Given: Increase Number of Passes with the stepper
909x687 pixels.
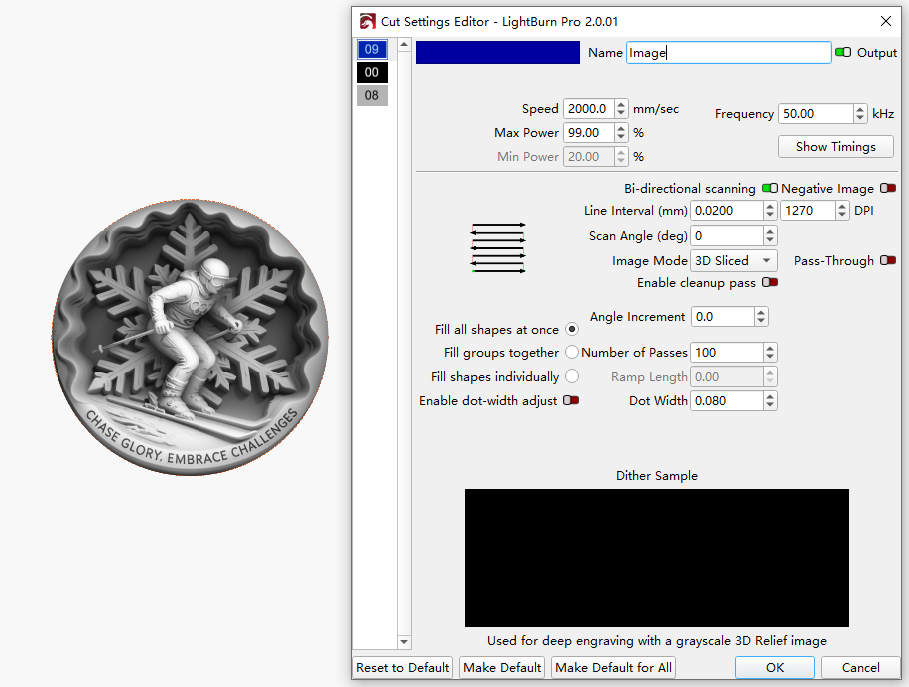Looking at the screenshot, I should [x=769, y=347].
